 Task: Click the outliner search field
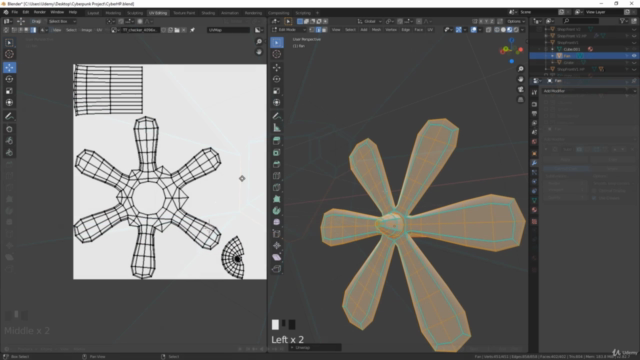[x=582, y=21]
